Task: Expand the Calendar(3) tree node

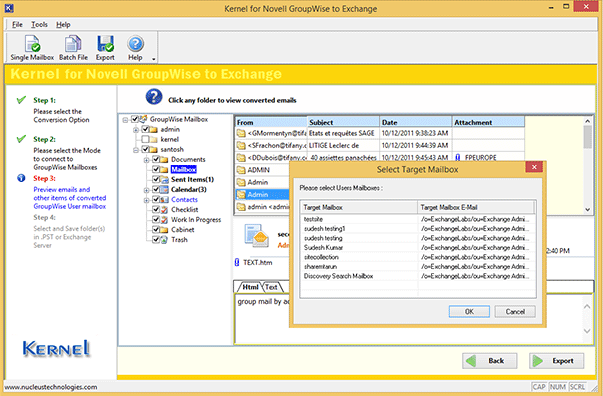Action: tap(146, 190)
